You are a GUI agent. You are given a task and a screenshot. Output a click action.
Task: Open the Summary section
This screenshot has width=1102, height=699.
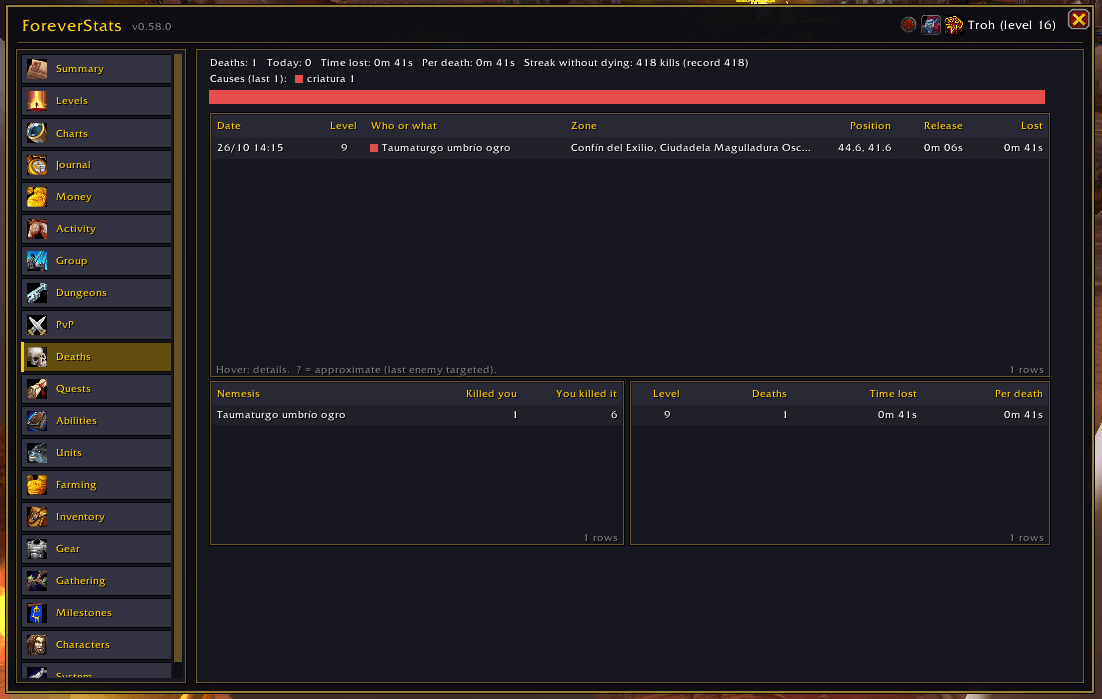tap(96, 69)
